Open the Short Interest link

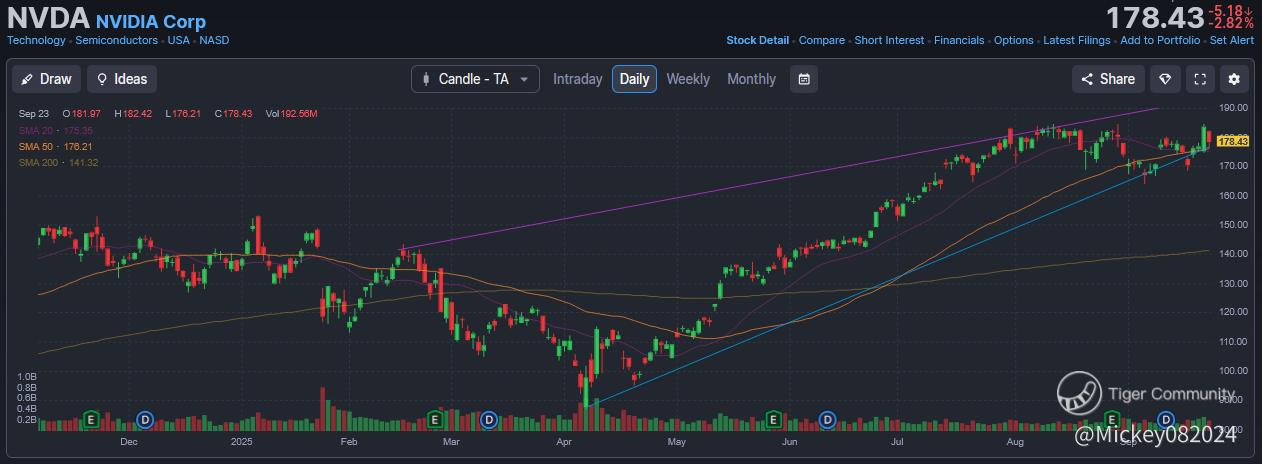click(889, 40)
